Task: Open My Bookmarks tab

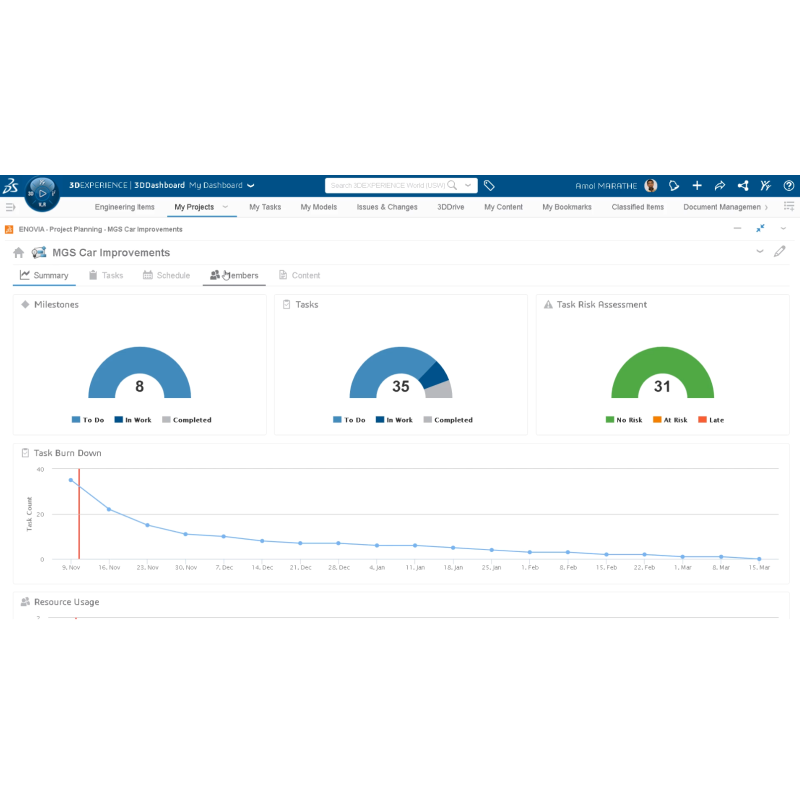Action: click(567, 207)
